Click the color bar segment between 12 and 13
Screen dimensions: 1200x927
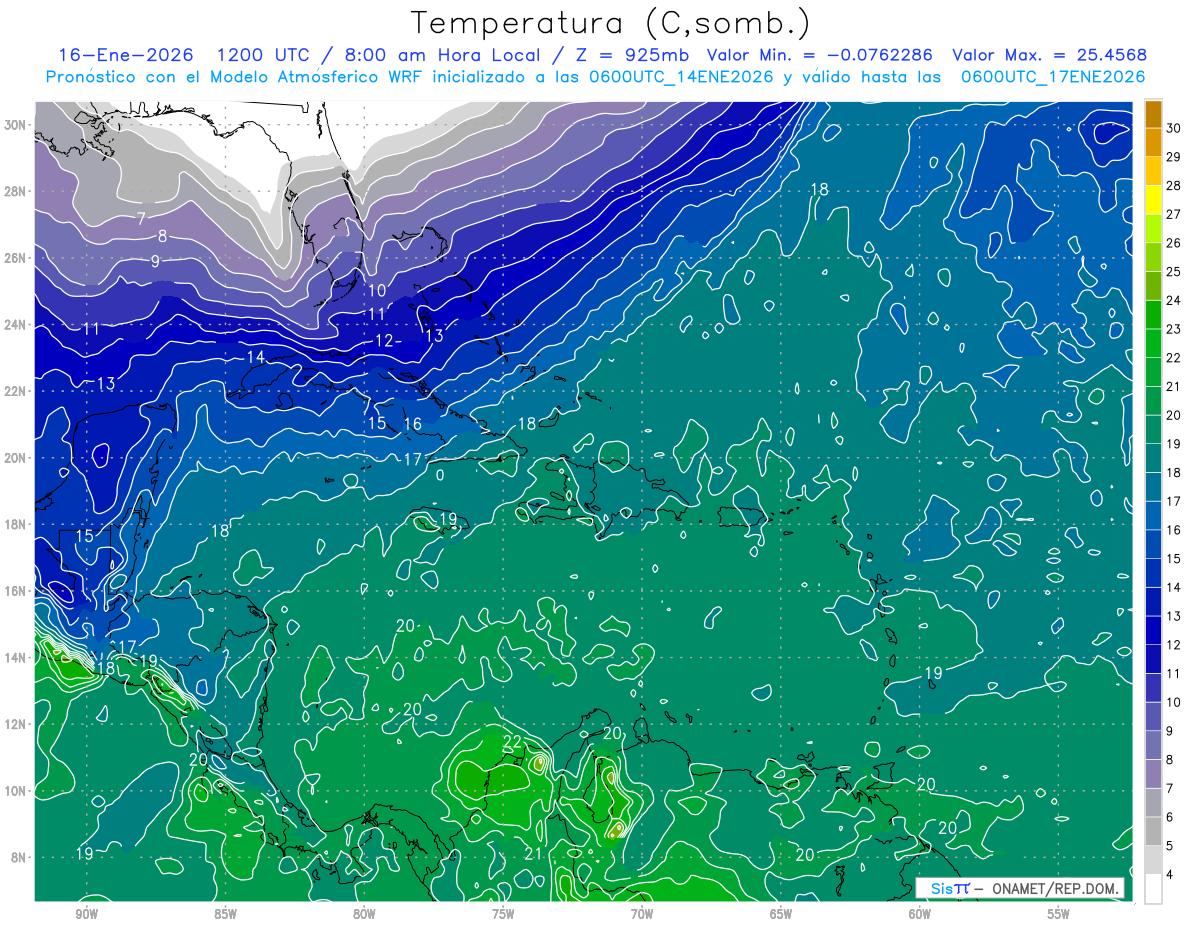pyautogui.click(x=1153, y=630)
